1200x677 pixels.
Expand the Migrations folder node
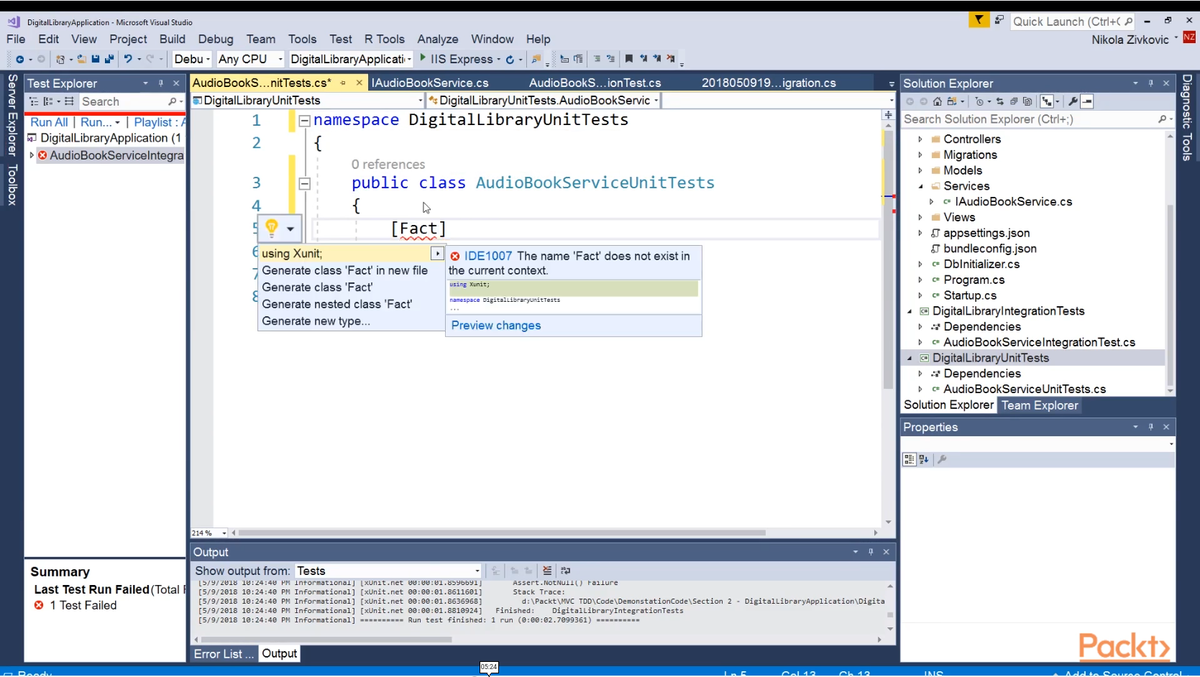(920, 155)
